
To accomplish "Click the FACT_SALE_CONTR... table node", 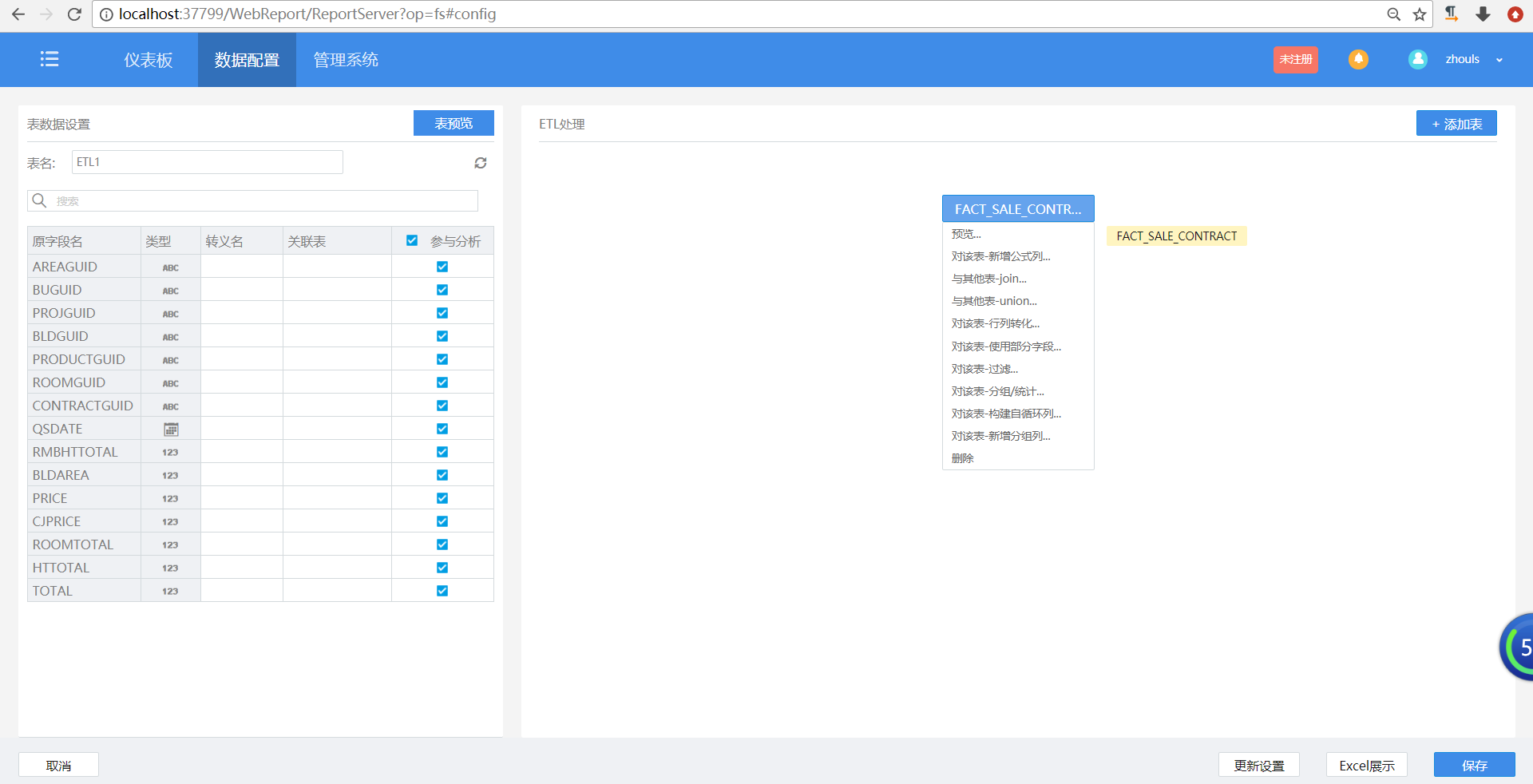I will tap(1018, 208).
